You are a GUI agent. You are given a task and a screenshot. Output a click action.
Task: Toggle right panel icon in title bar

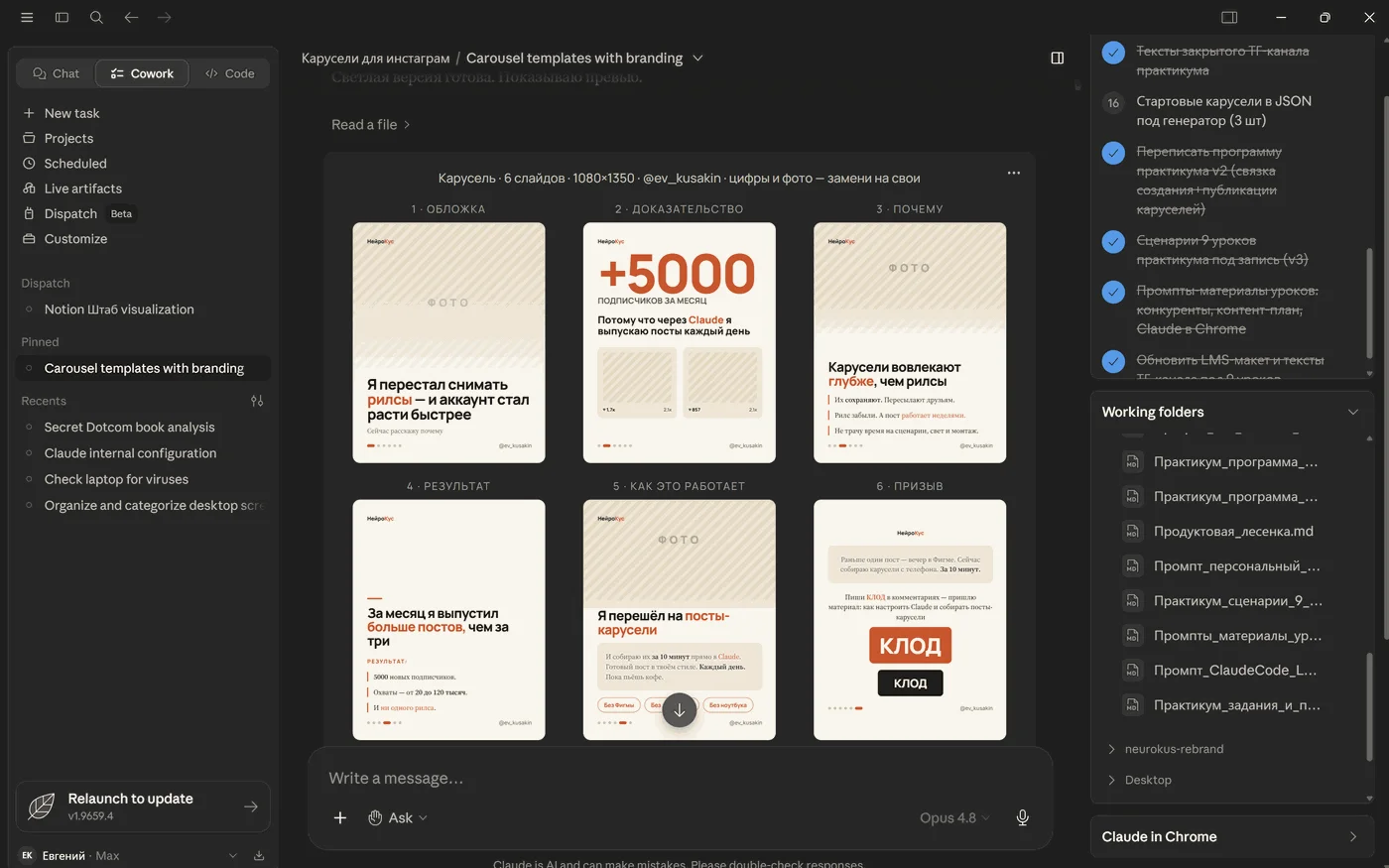click(x=1229, y=17)
